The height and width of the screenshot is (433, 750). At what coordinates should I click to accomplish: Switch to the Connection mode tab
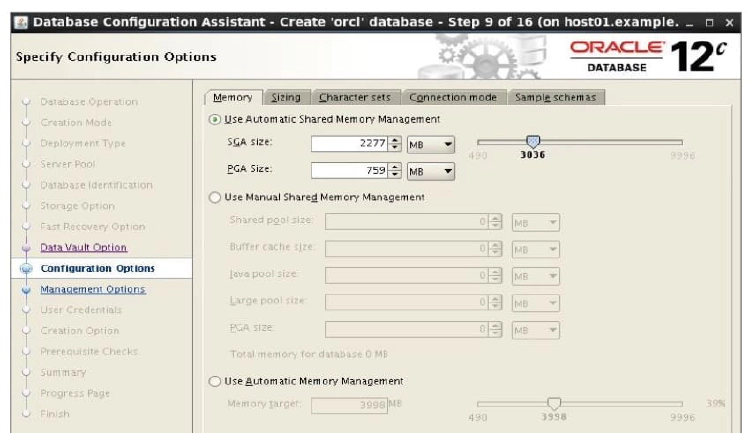click(x=453, y=97)
